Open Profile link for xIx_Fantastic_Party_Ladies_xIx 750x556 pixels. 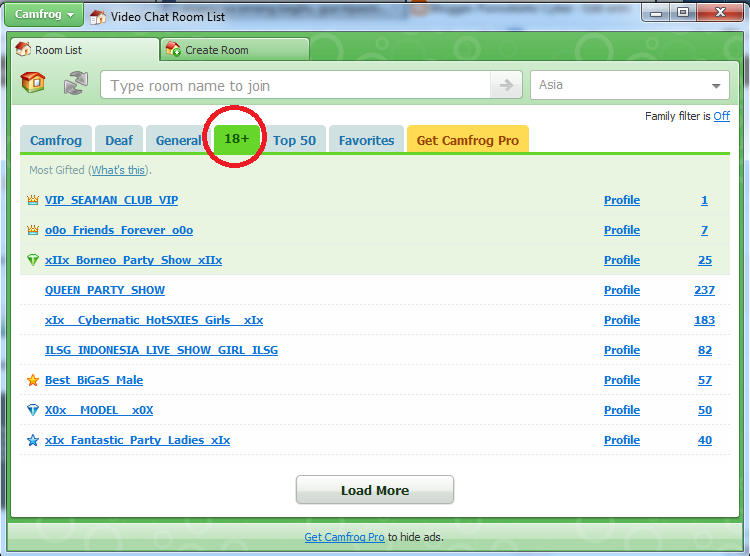pyautogui.click(x=622, y=440)
